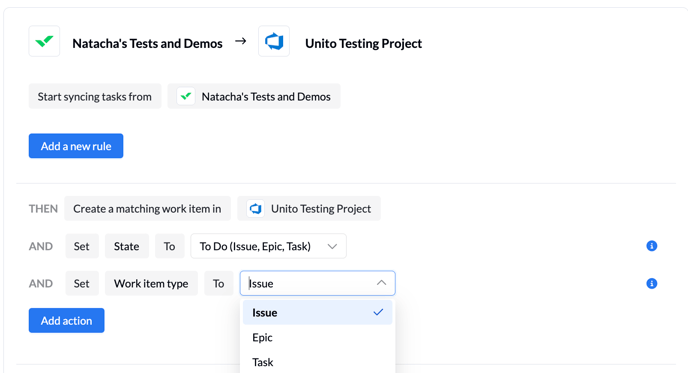The image size is (688, 373).
Task: Click the arrow between project names
Action: pyautogui.click(x=240, y=41)
